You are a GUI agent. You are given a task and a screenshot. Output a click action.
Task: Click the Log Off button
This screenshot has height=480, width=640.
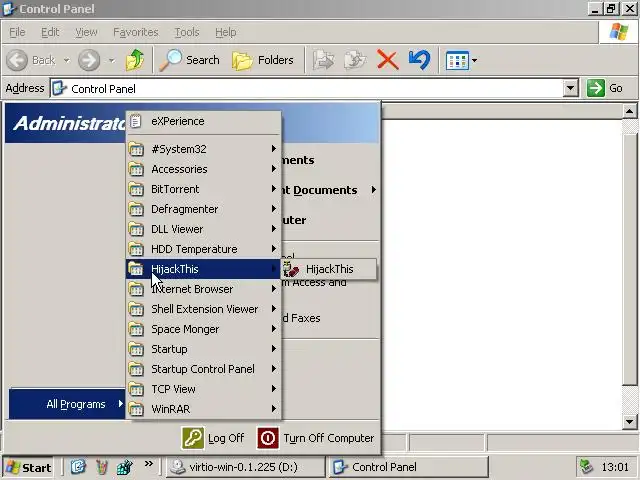coord(213,438)
